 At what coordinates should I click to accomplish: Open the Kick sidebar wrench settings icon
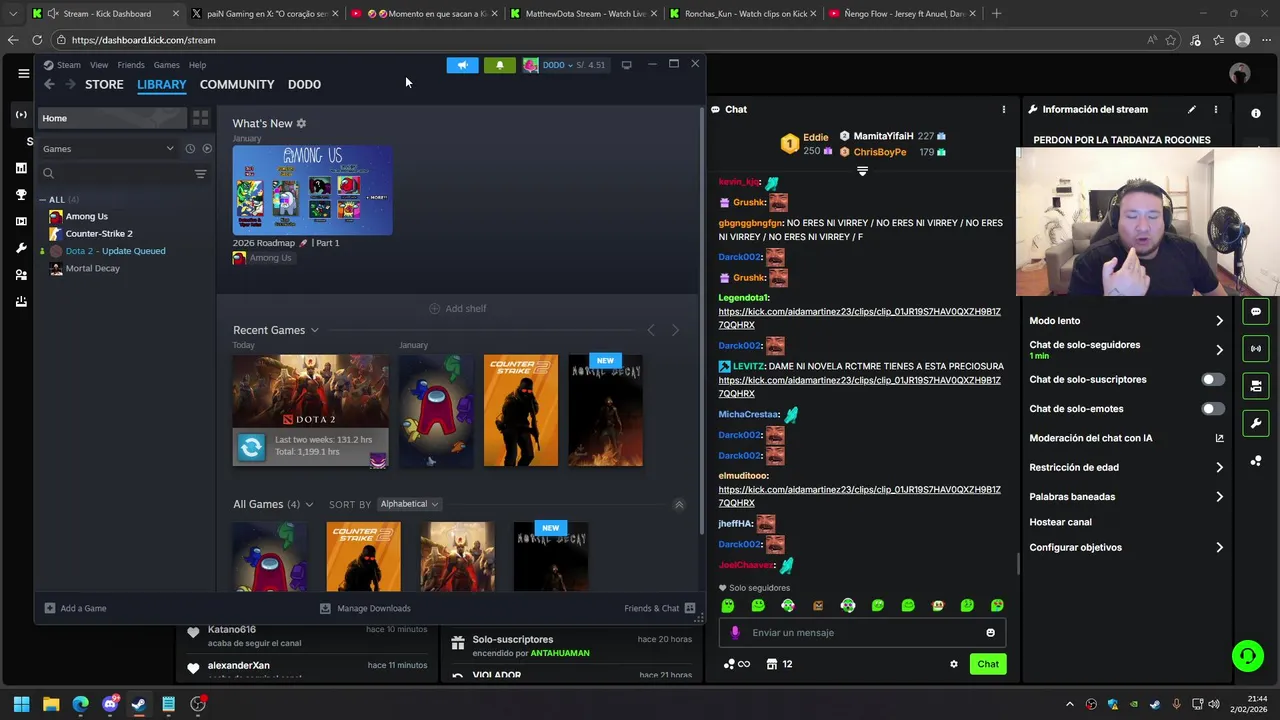coord(21,248)
